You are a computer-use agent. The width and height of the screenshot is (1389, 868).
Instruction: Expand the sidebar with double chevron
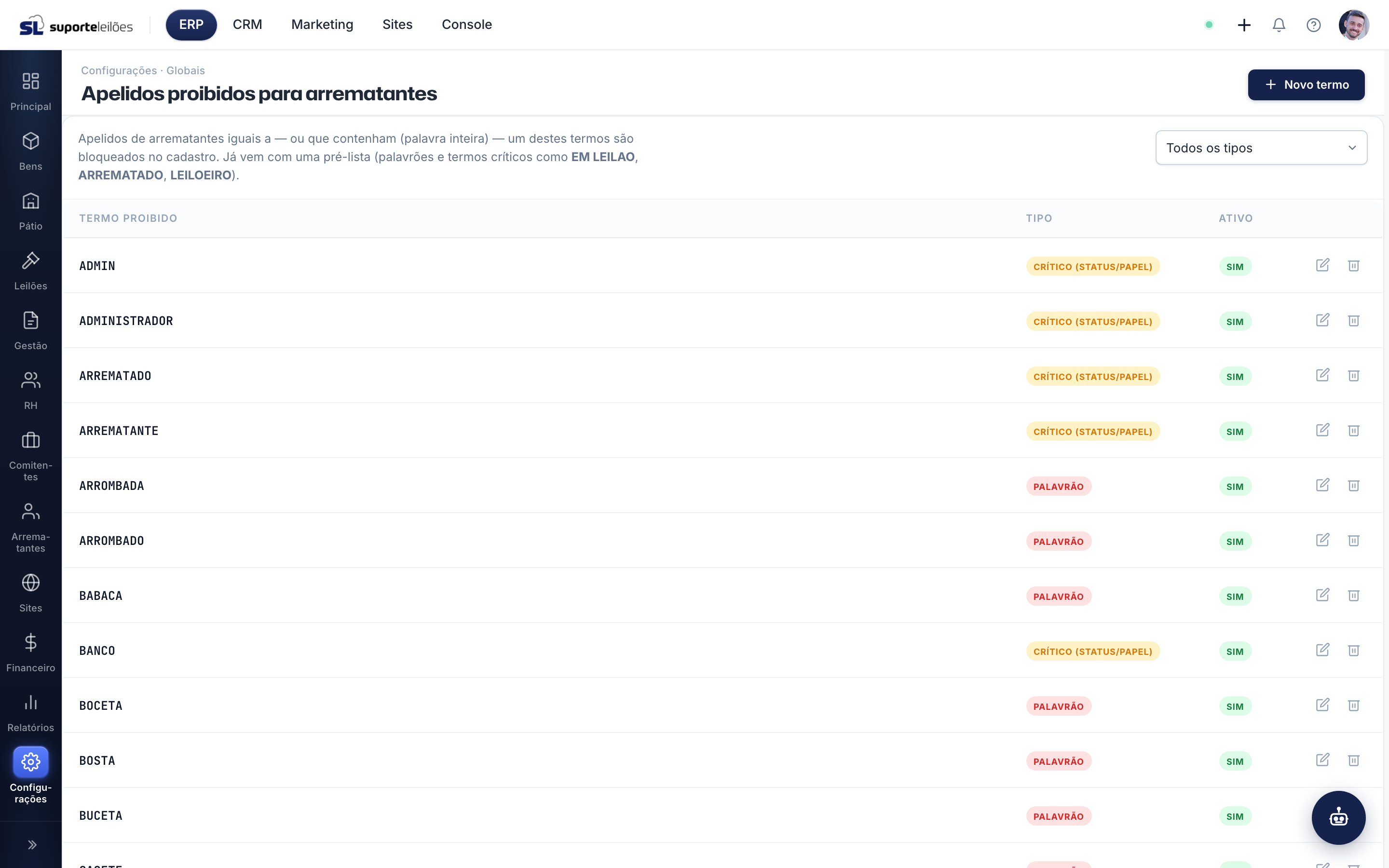coord(32,844)
